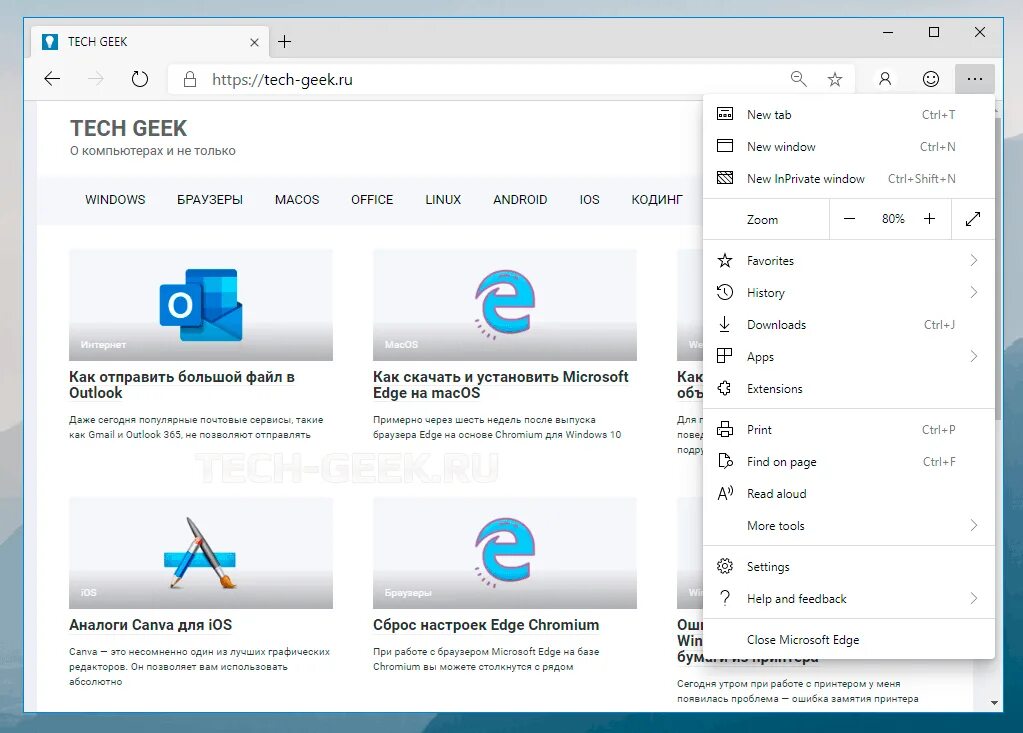Click the smiley feedback icon
Screen dimensions: 1023x733
tap(930, 80)
